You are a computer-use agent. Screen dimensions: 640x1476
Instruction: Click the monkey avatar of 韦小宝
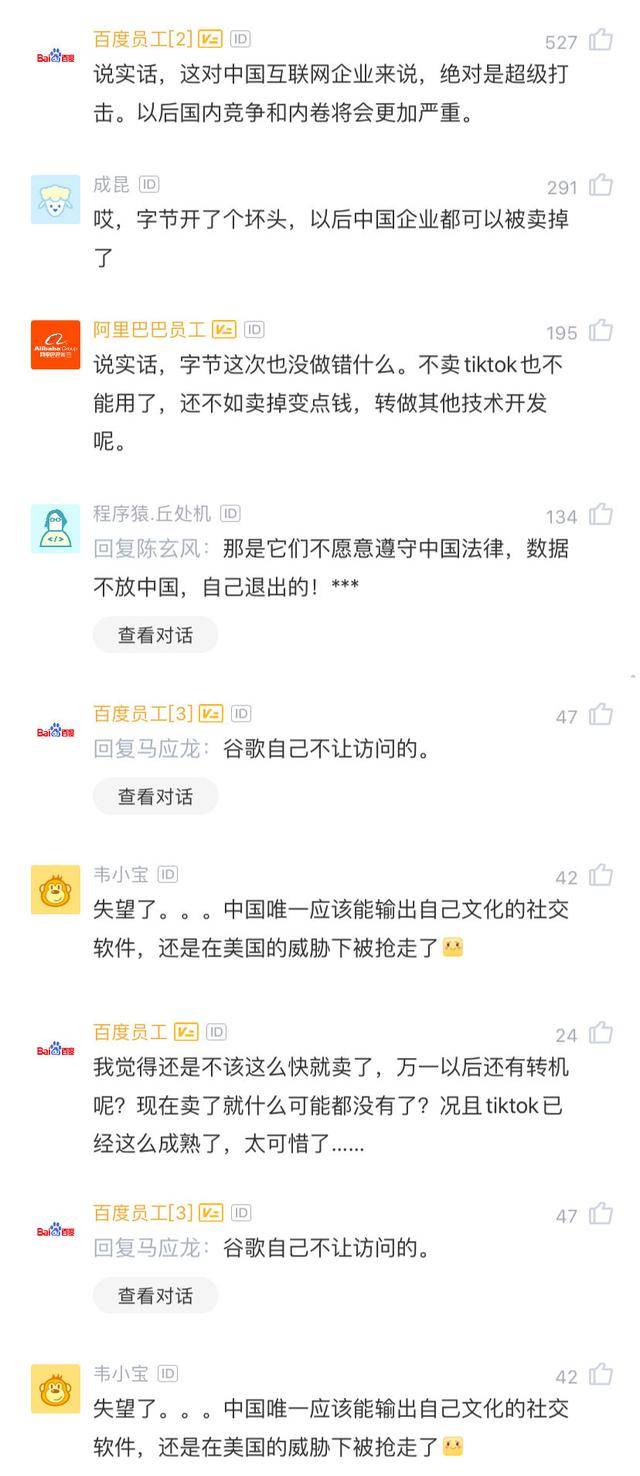click(x=54, y=885)
